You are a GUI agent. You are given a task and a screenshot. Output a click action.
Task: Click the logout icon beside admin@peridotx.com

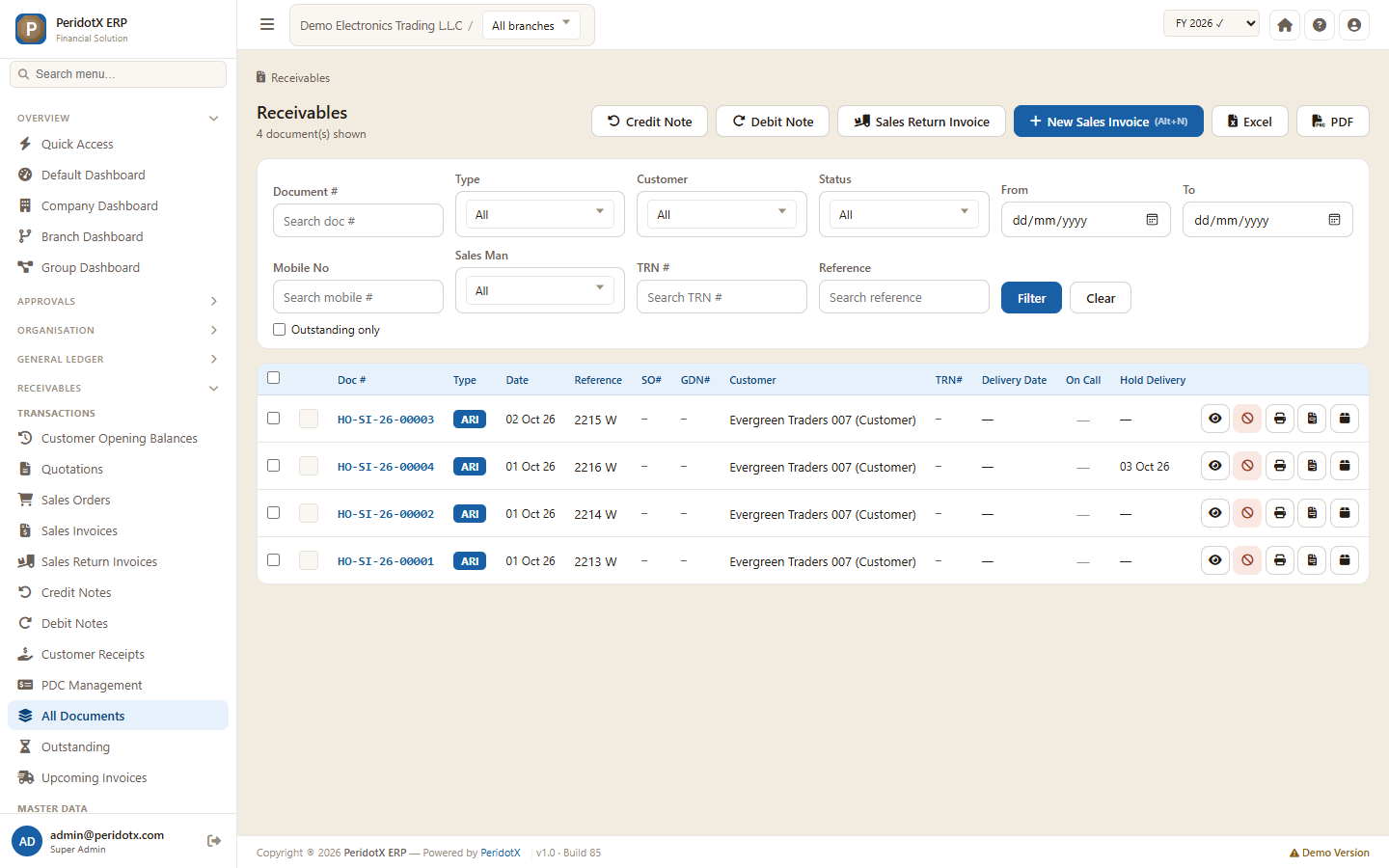click(214, 841)
